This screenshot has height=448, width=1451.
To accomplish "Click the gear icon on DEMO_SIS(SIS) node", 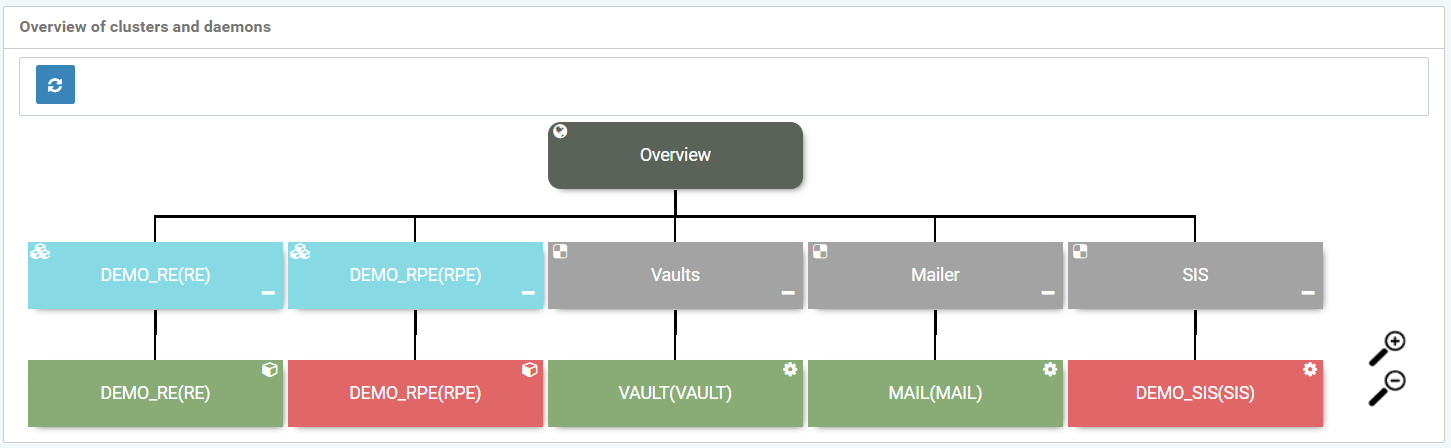I will [1310, 370].
